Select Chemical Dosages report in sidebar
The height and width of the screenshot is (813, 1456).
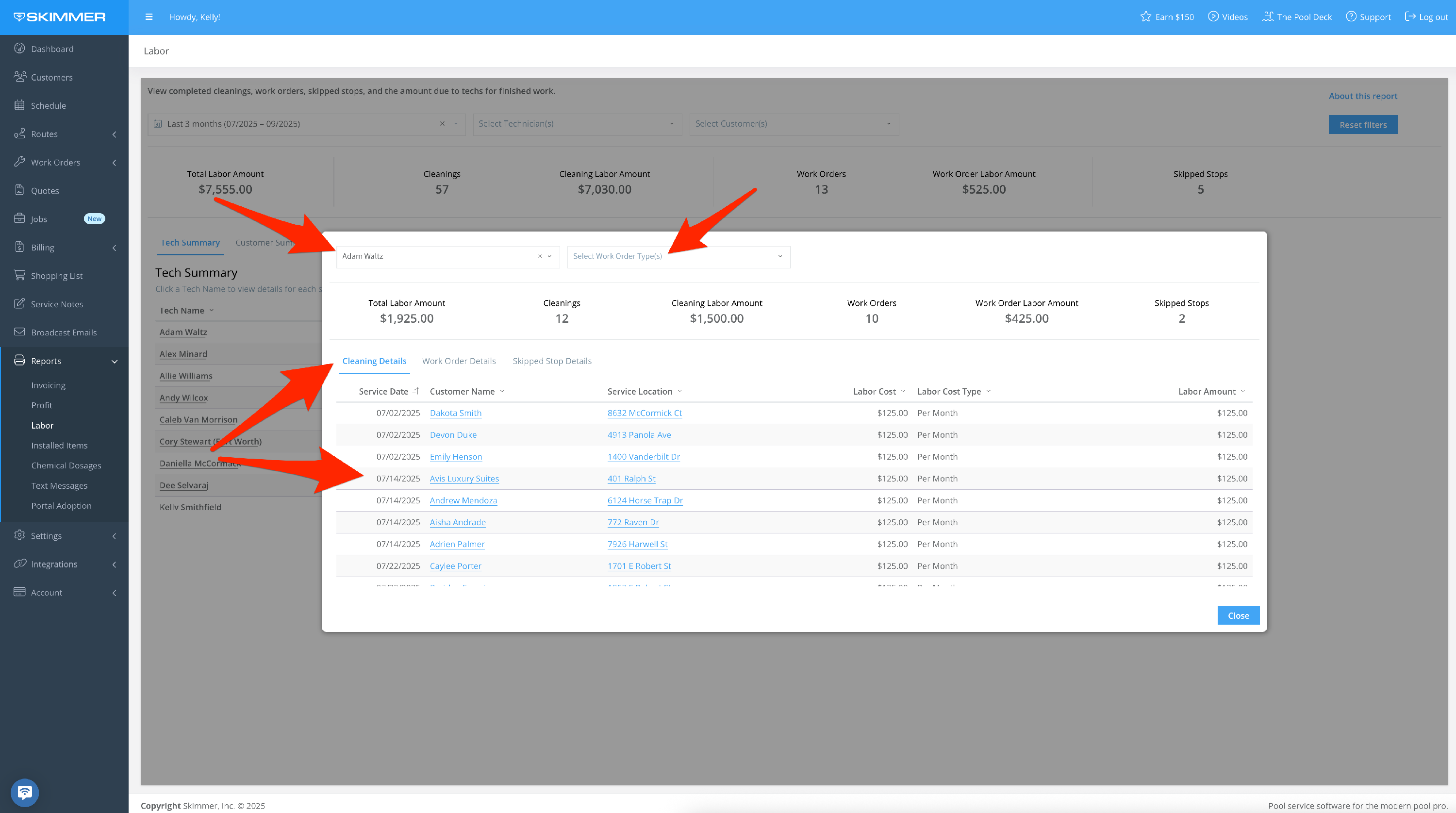pyautogui.click(x=66, y=465)
